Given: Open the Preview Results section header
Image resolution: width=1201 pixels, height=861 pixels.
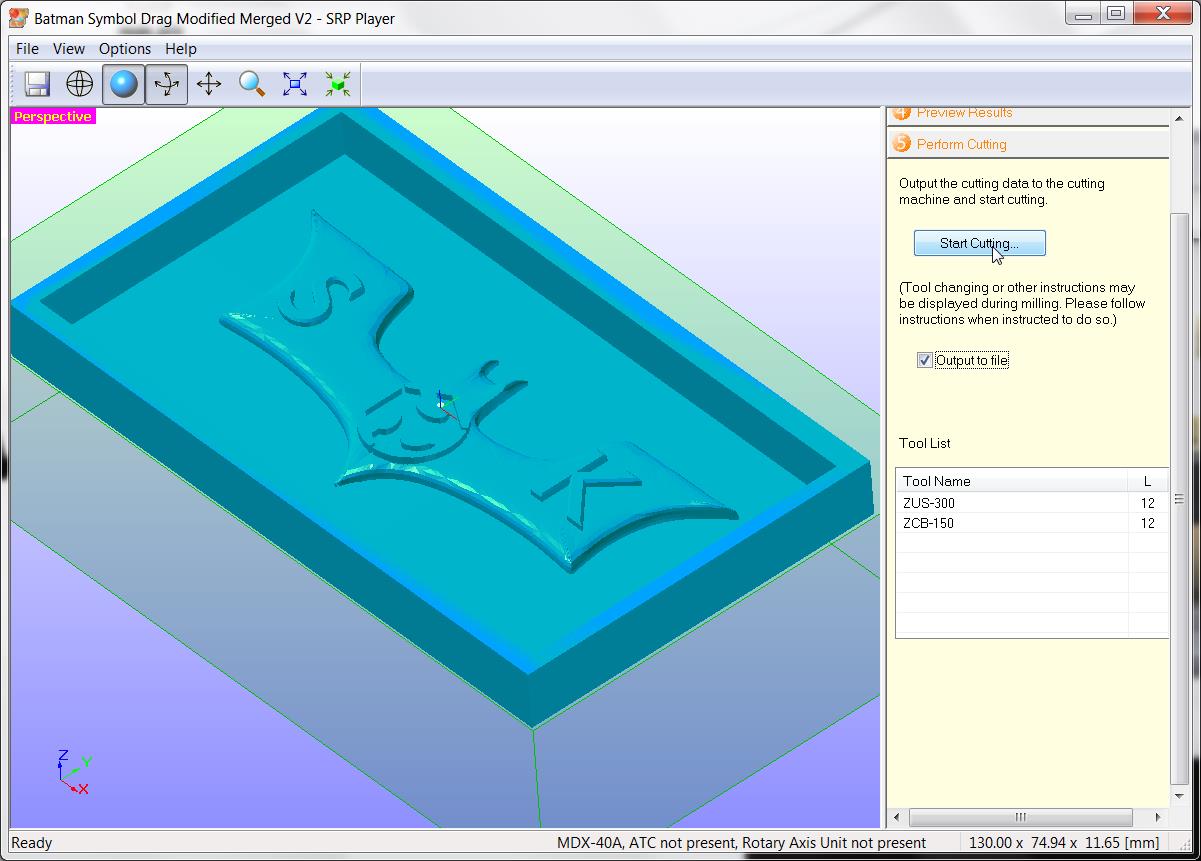Looking at the screenshot, I should point(1027,114).
